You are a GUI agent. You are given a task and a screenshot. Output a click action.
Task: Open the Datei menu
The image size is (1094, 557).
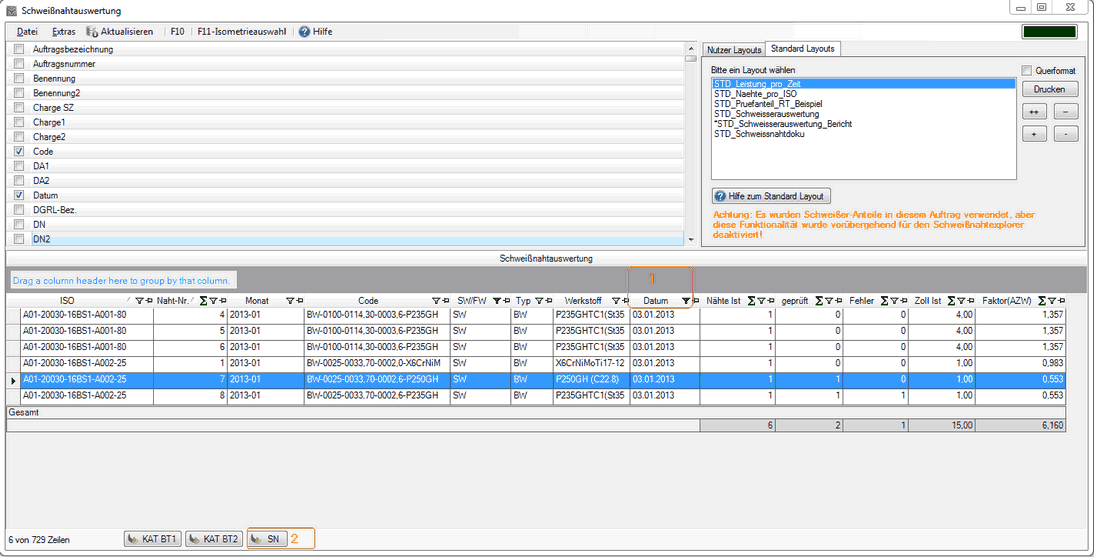(x=27, y=32)
